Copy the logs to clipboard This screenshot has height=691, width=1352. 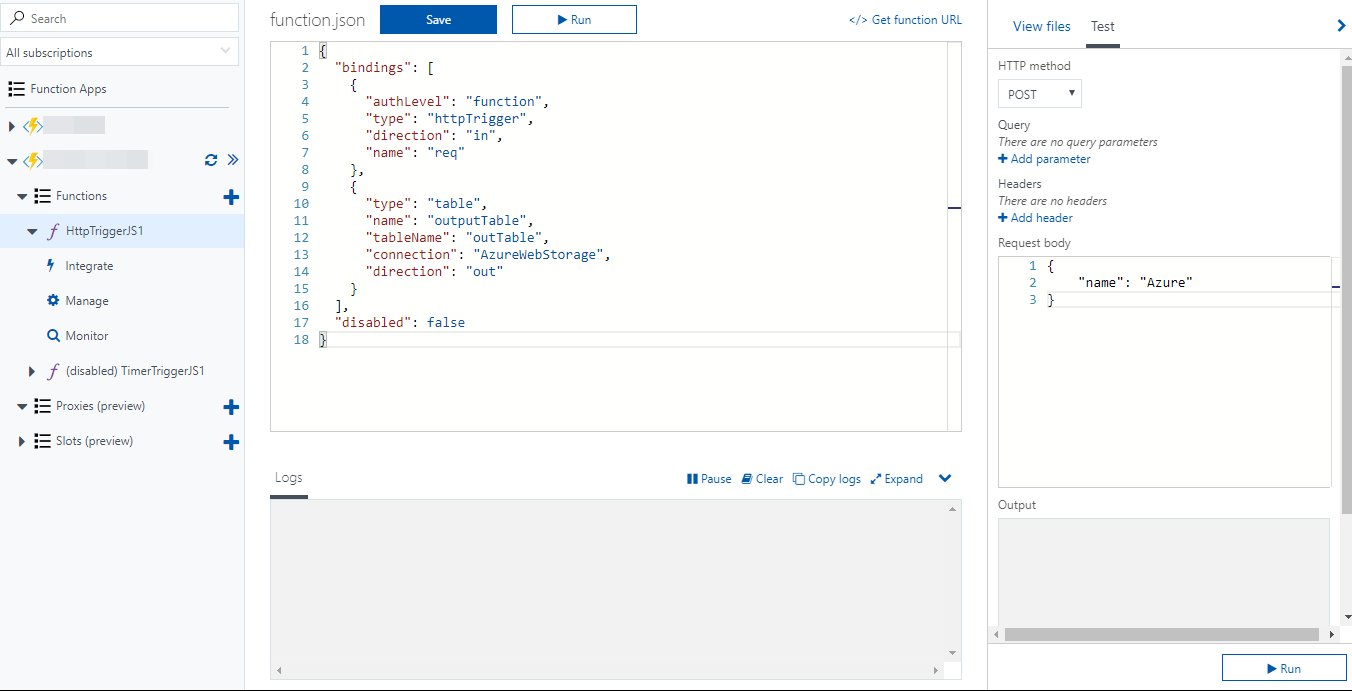click(827, 478)
